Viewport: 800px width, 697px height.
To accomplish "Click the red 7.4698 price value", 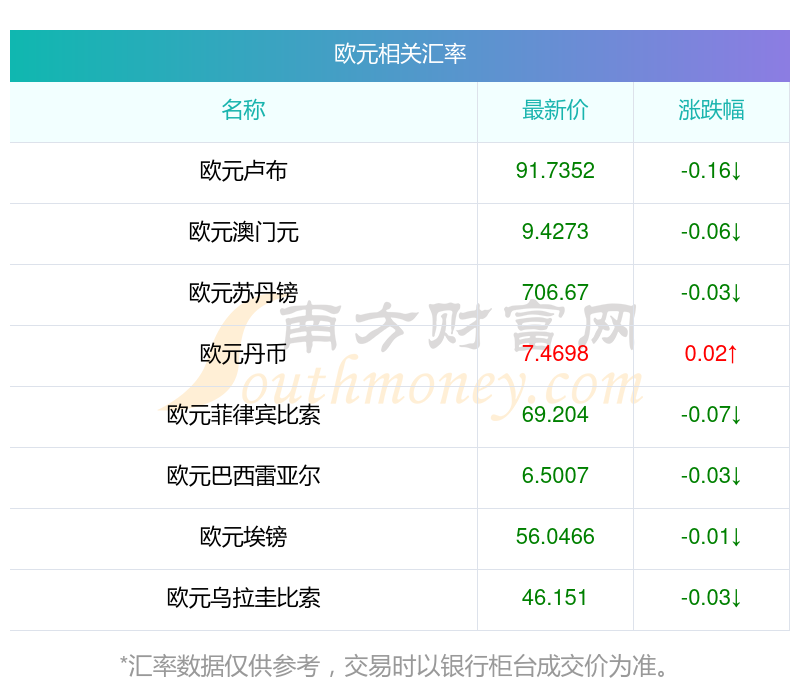I will pyautogui.click(x=555, y=354).
